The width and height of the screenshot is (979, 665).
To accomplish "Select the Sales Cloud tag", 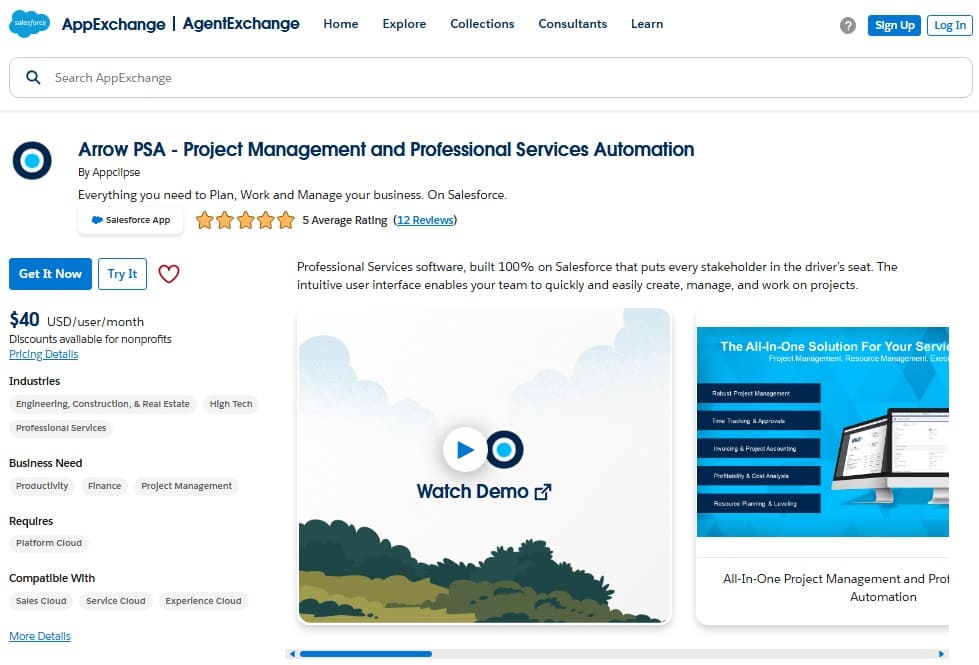I will [x=41, y=601].
